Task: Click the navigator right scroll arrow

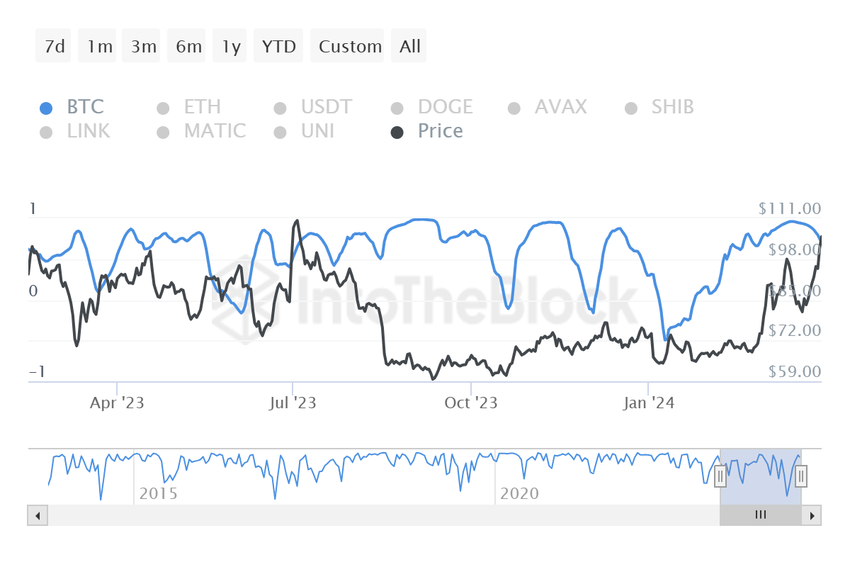Action: pyautogui.click(x=812, y=516)
